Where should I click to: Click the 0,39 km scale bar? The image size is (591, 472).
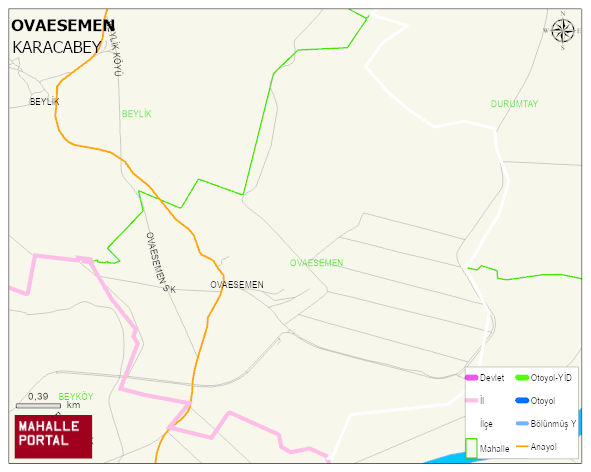click(x=38, y=406)
